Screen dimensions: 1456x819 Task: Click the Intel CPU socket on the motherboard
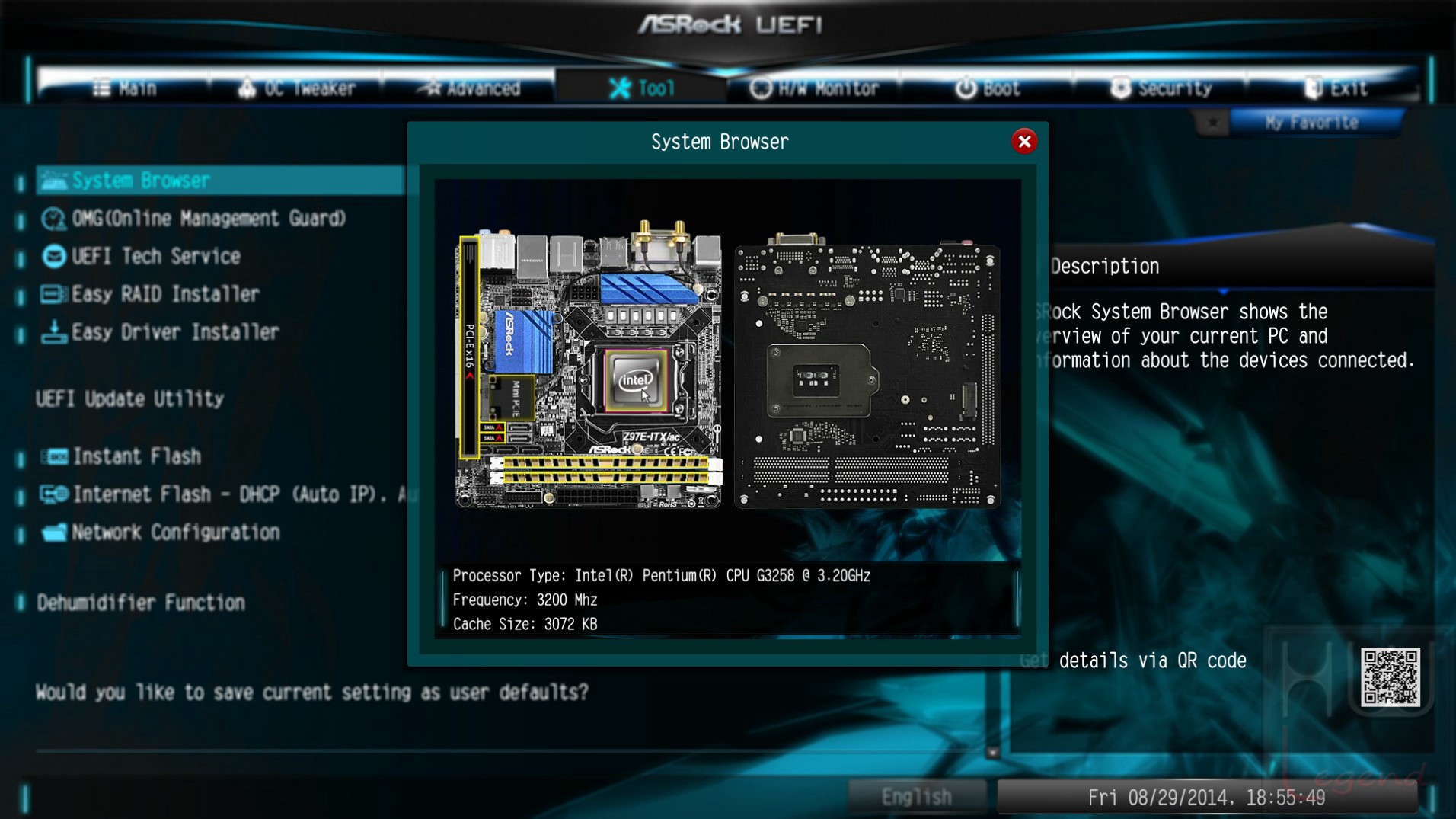pos(635,379)
